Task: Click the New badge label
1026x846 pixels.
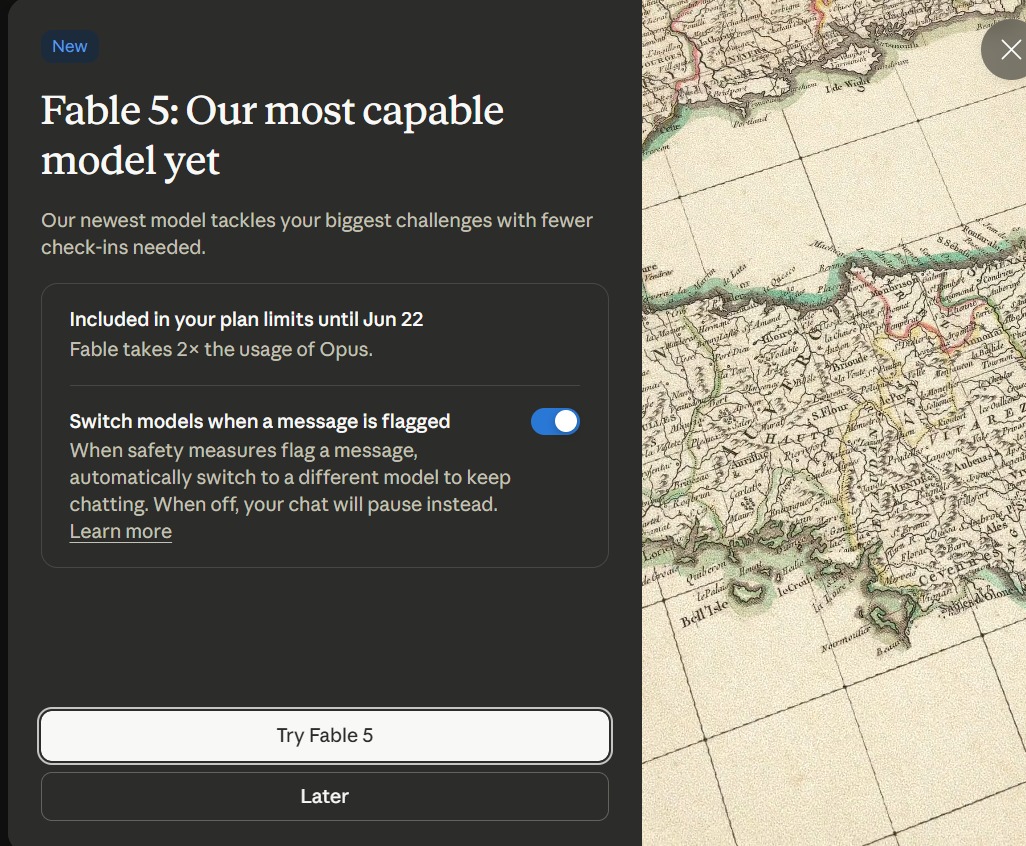Action: click(69, 46)
